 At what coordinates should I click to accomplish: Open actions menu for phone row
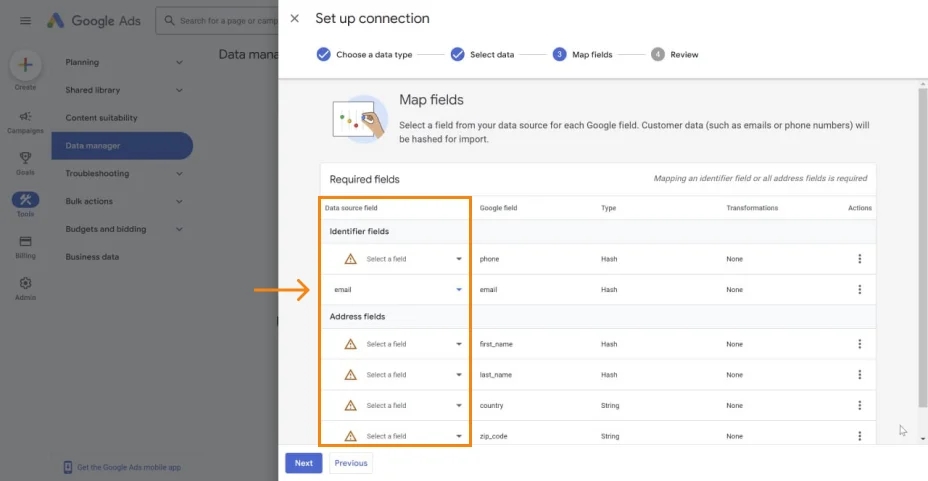859,259
